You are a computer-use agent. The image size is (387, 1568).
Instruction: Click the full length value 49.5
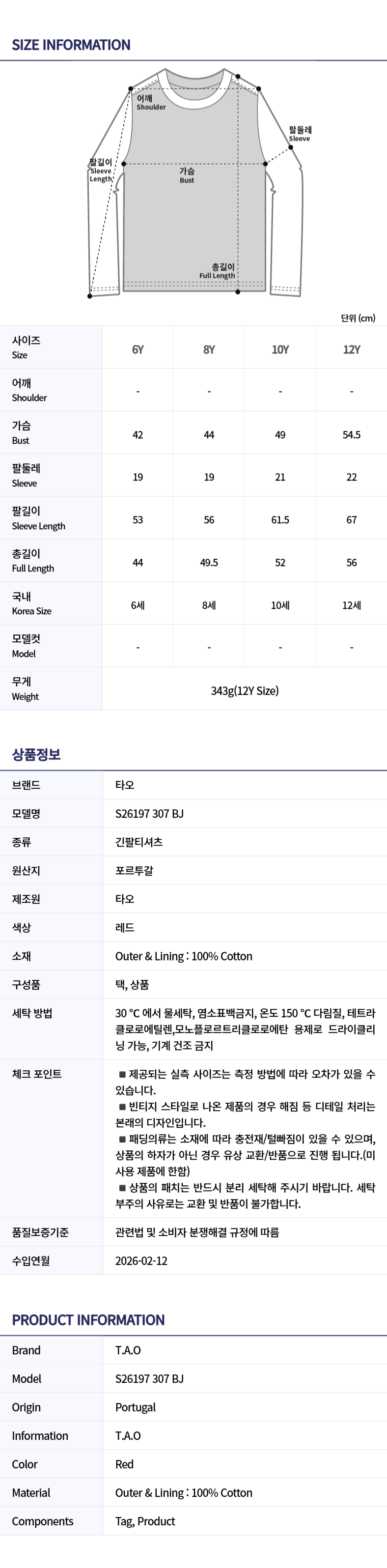(x=209, y=563)
